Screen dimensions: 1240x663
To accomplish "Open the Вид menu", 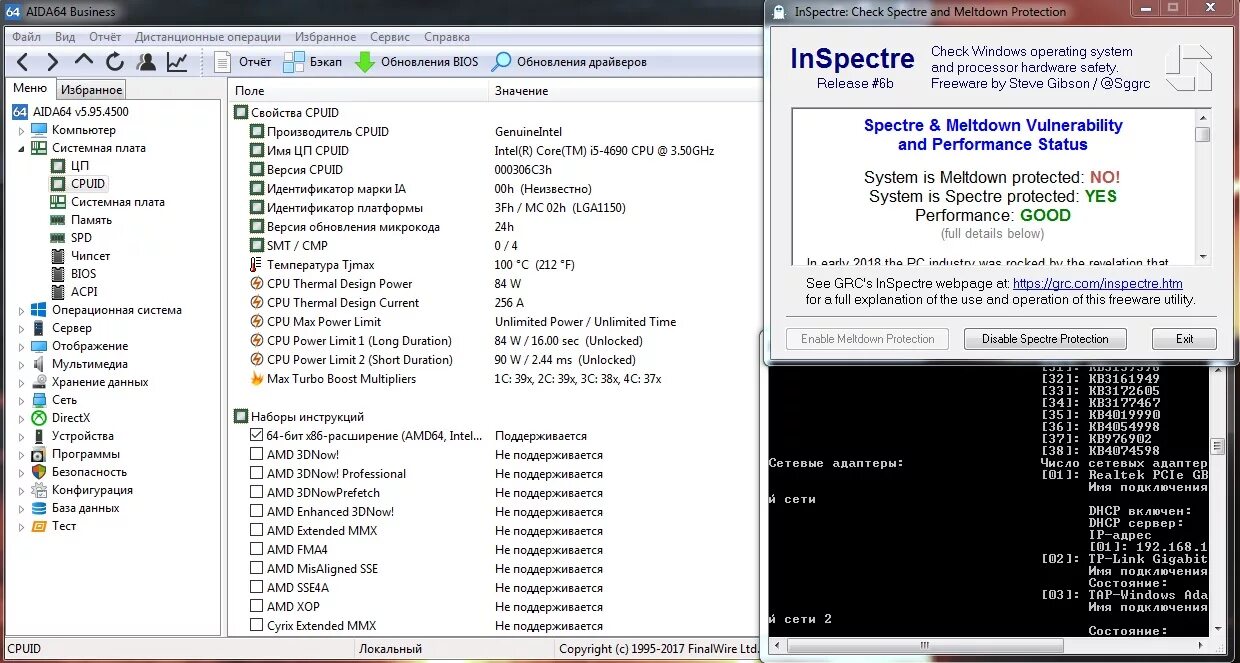I will click(x=65, y=37).
